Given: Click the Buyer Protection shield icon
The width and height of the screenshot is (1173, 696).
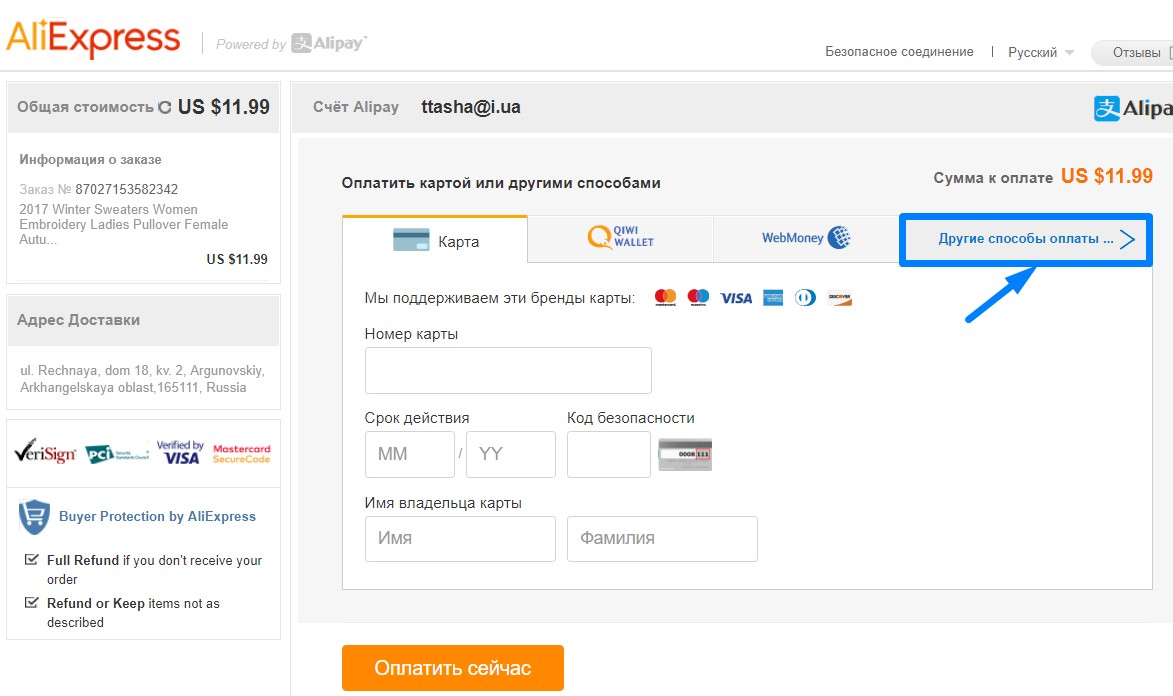Looking at the screenshot, I should coord(34,516).
